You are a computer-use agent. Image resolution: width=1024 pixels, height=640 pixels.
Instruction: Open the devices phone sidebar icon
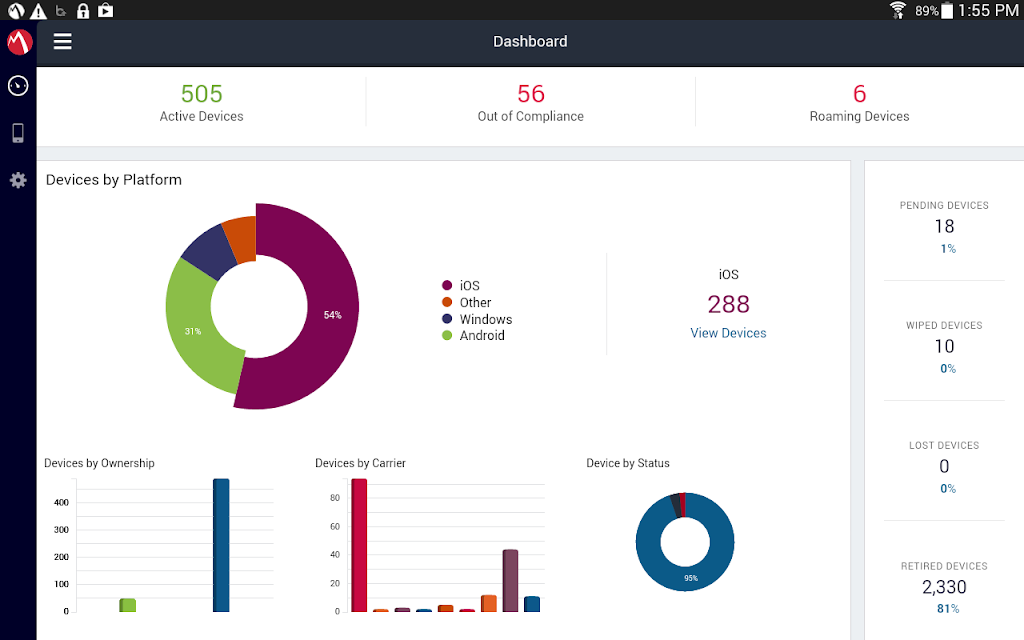click(x=18, y=133)
